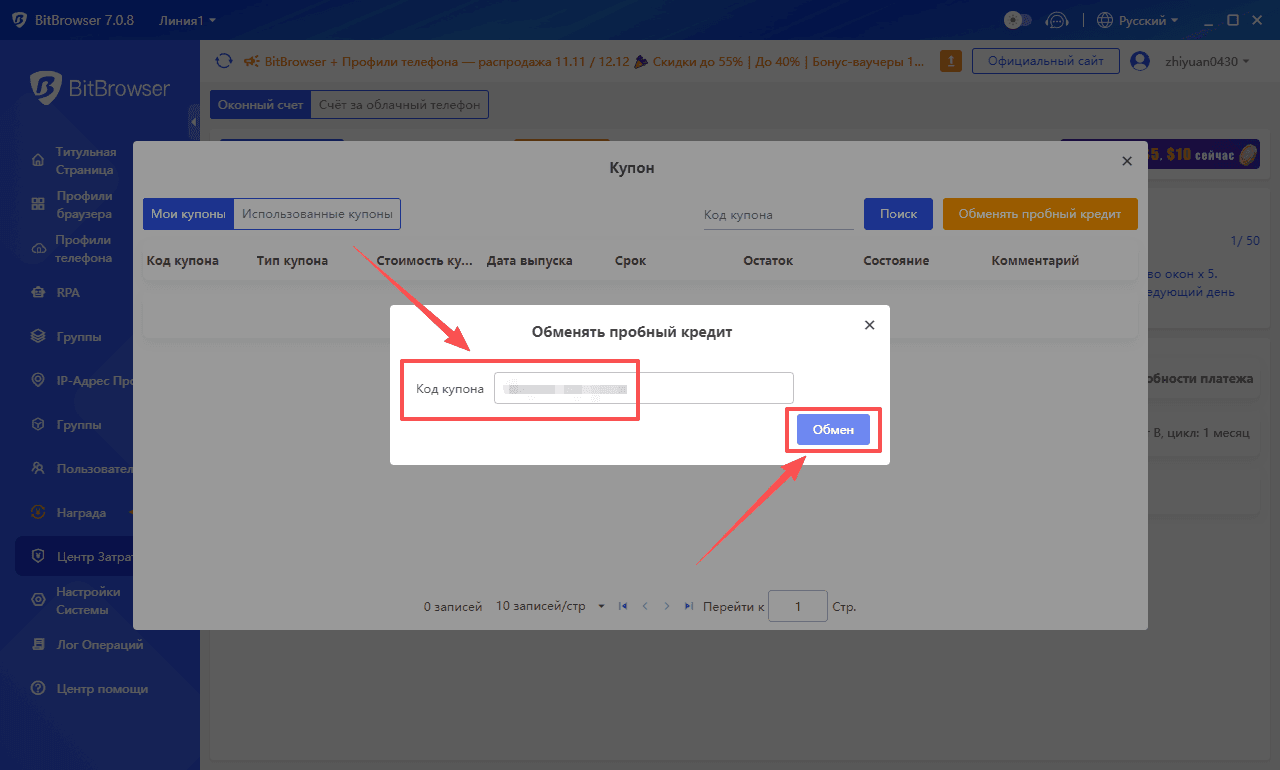Open Настройки Системы via the gear icon

click(x=40, y=600)
